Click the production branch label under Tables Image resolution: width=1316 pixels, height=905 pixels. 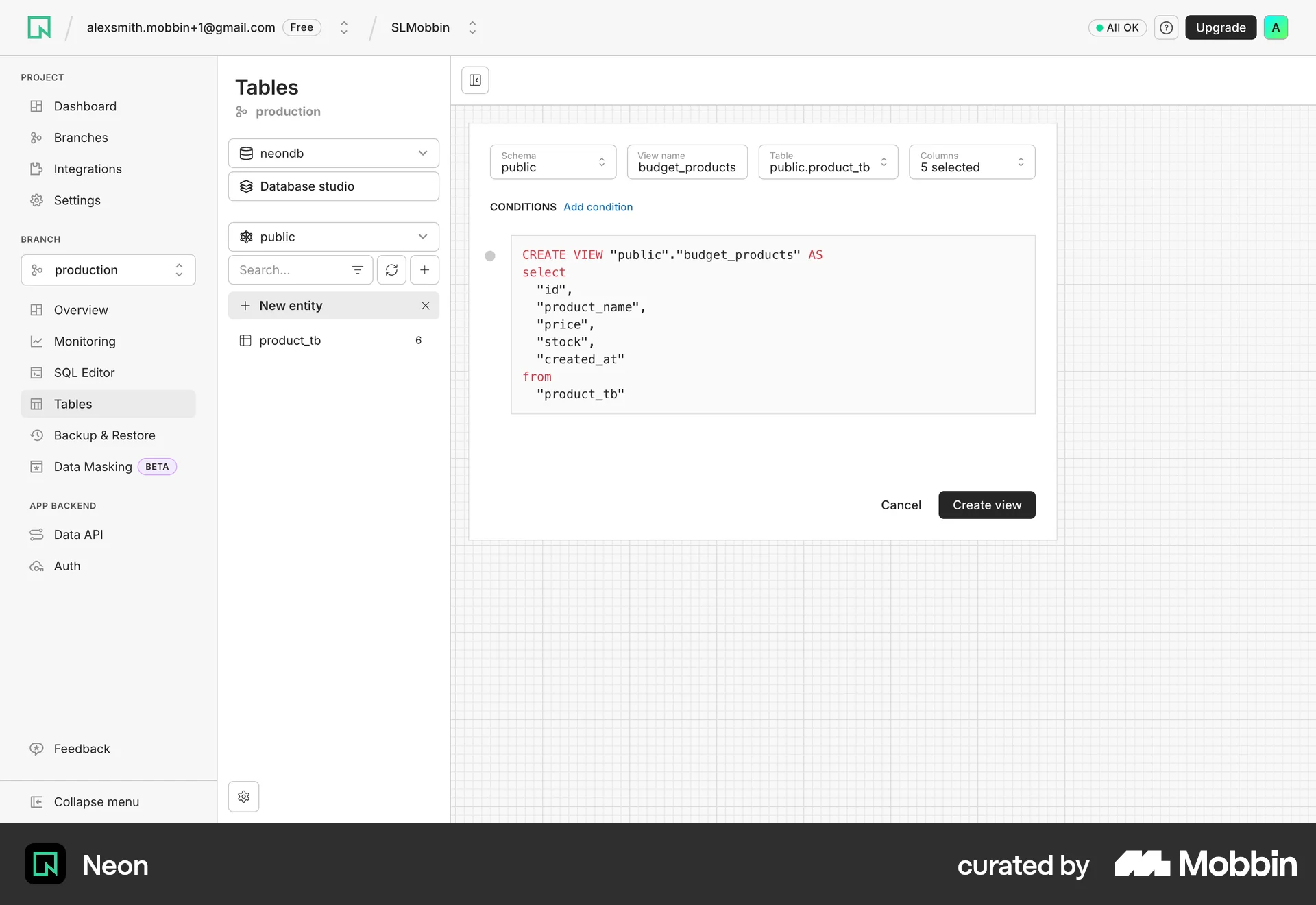pos(288,112)
